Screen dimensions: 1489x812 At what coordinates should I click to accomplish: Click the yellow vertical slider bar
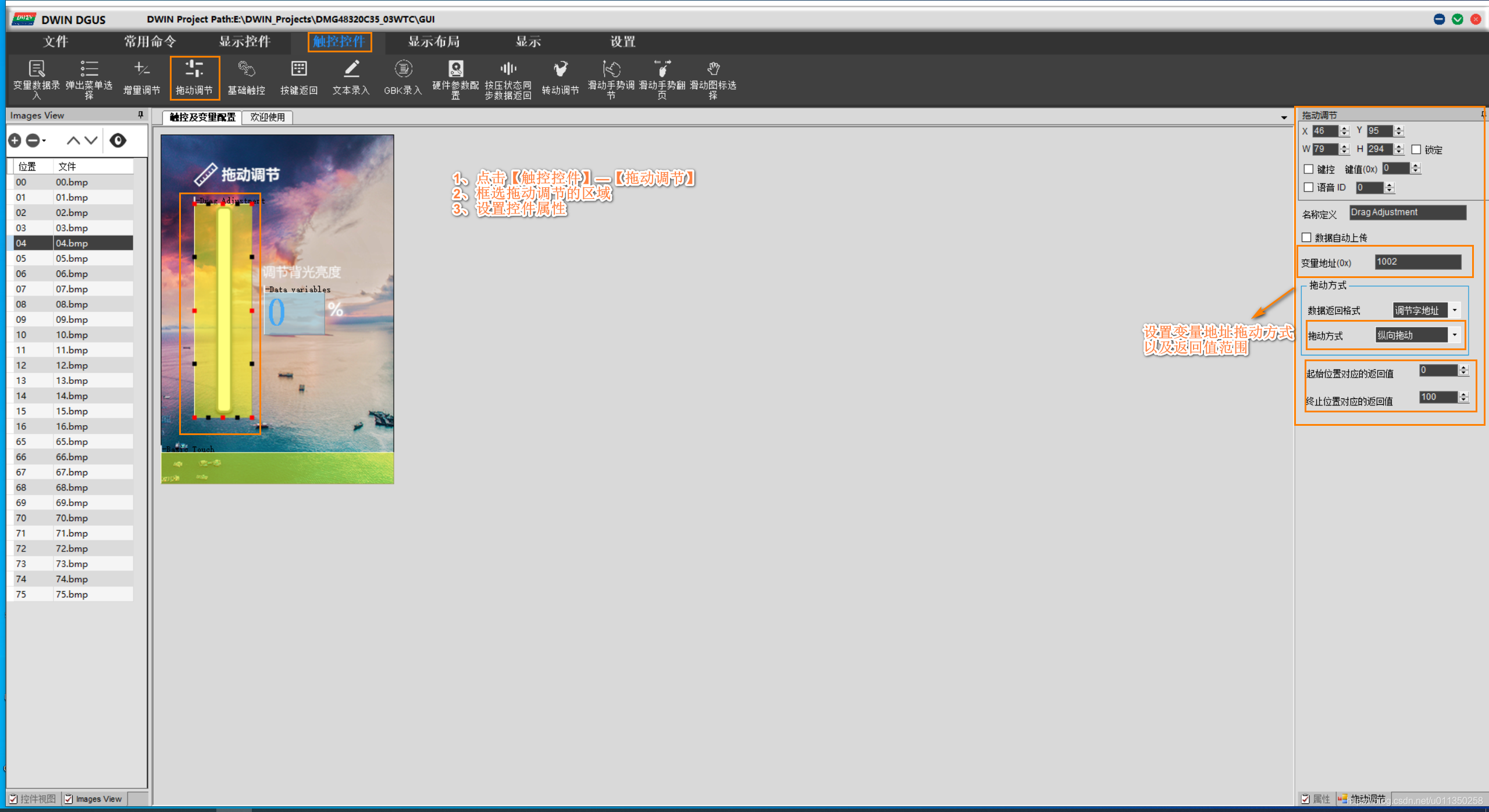(224, 309)
